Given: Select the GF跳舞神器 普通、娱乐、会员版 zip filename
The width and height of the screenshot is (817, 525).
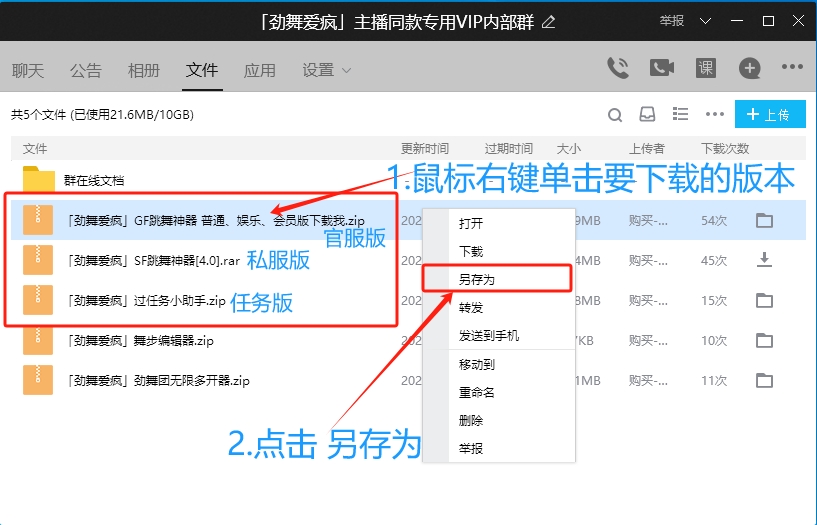Looking at the screenshot, I should pyautogui.click(x=216, y=221).
